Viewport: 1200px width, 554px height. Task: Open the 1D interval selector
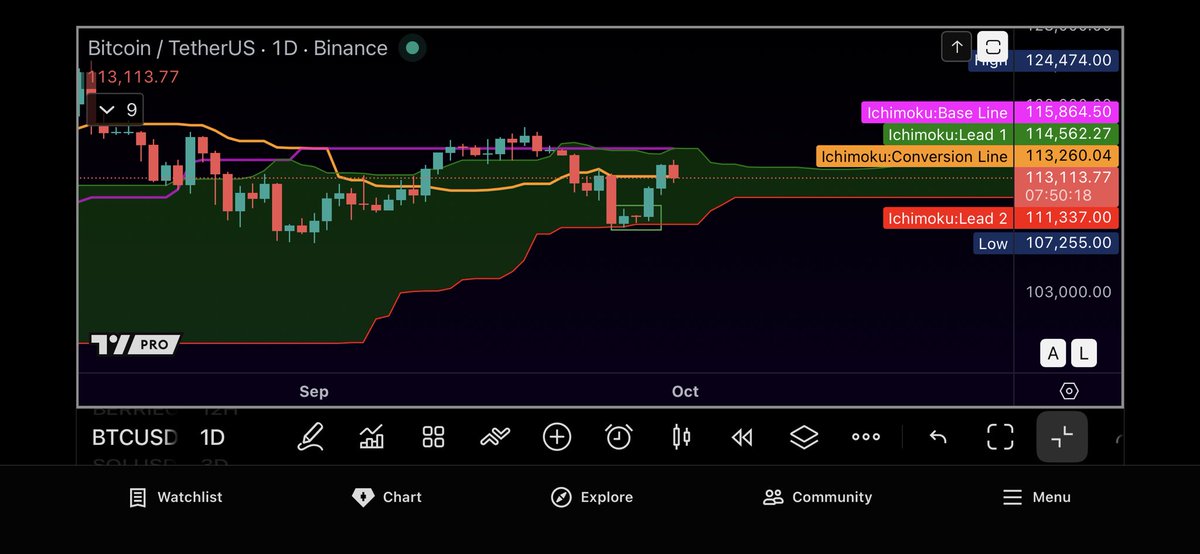click(x=212, y=437)
